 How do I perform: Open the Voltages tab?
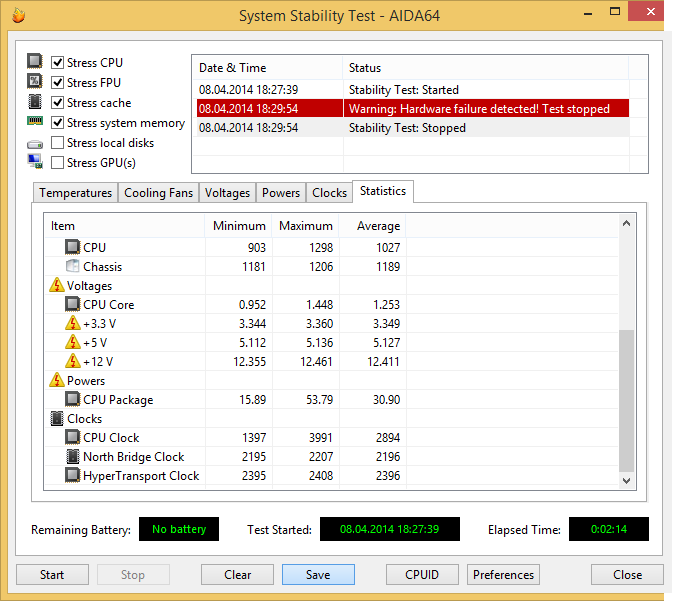[x=227, y=193]
